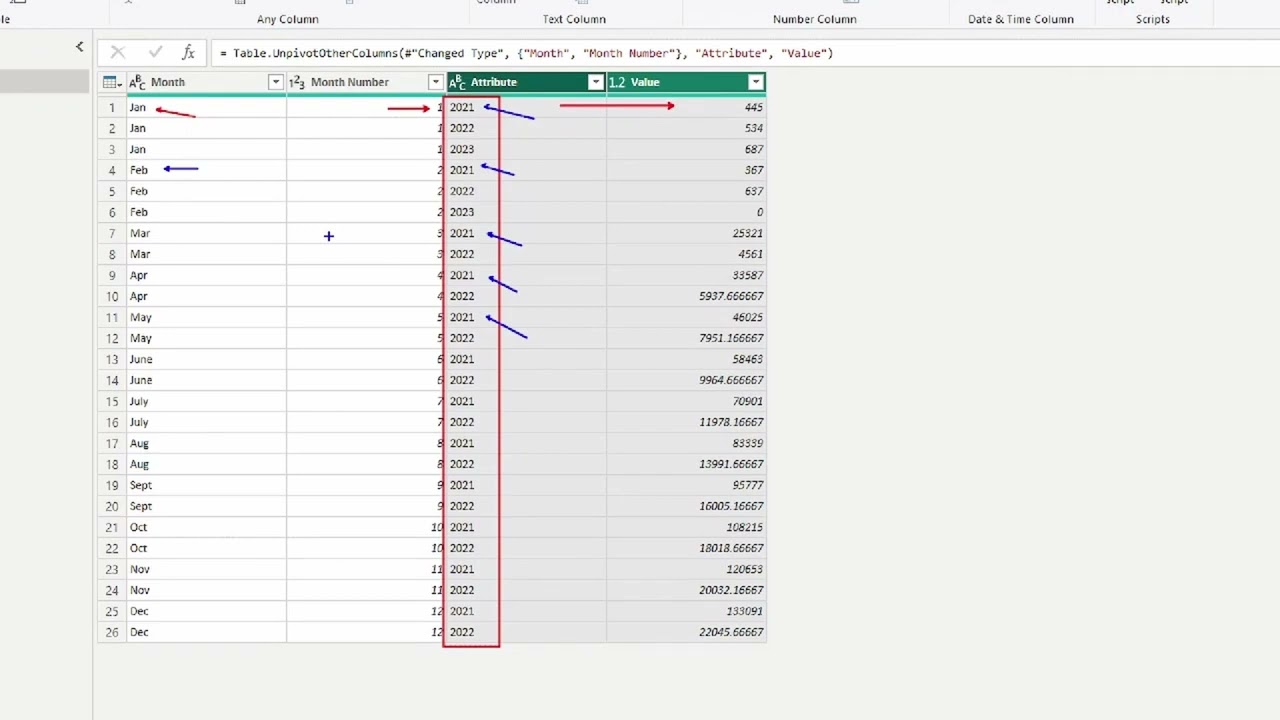
Task: Click the value cell 13991.66667
Action: [x=686, y=464]
